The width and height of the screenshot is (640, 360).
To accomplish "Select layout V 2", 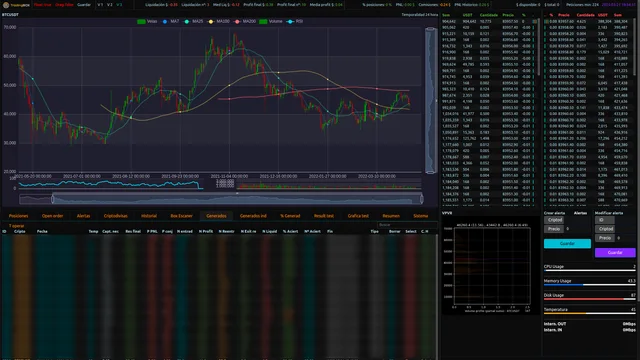I will pyautogui.click(x=109, y=5).
